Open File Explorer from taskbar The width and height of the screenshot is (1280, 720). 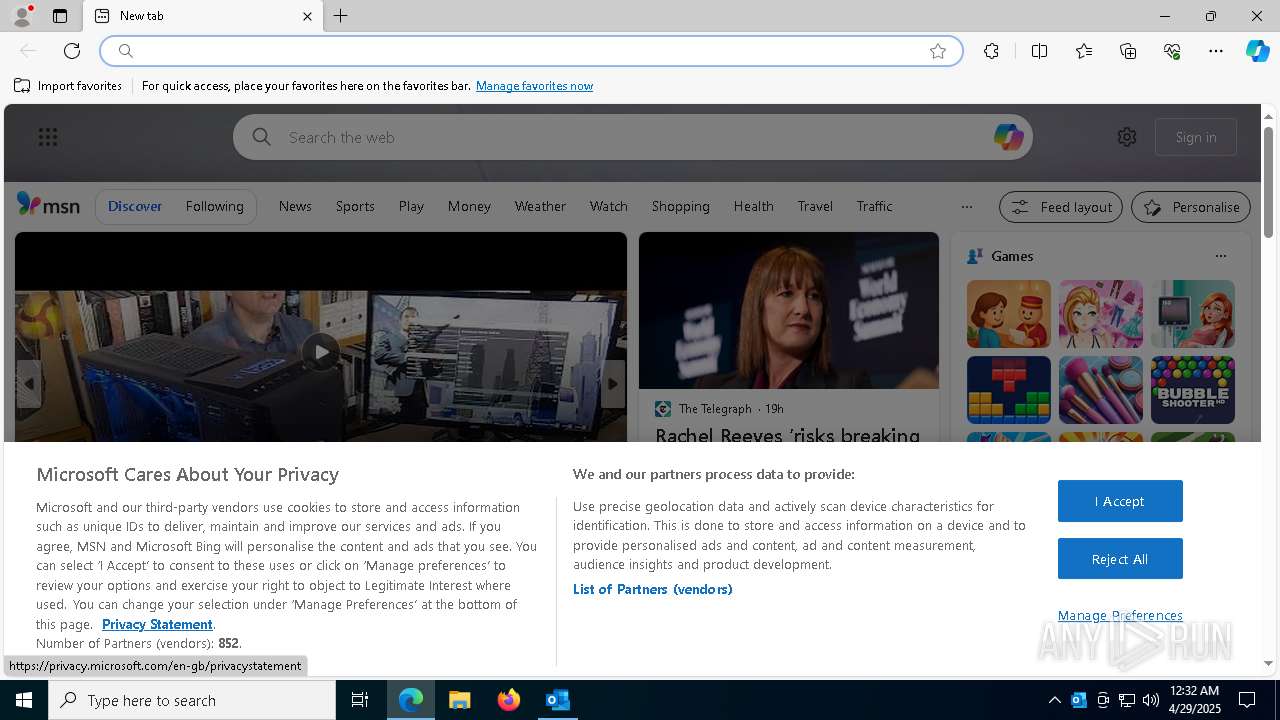(459, 700)
